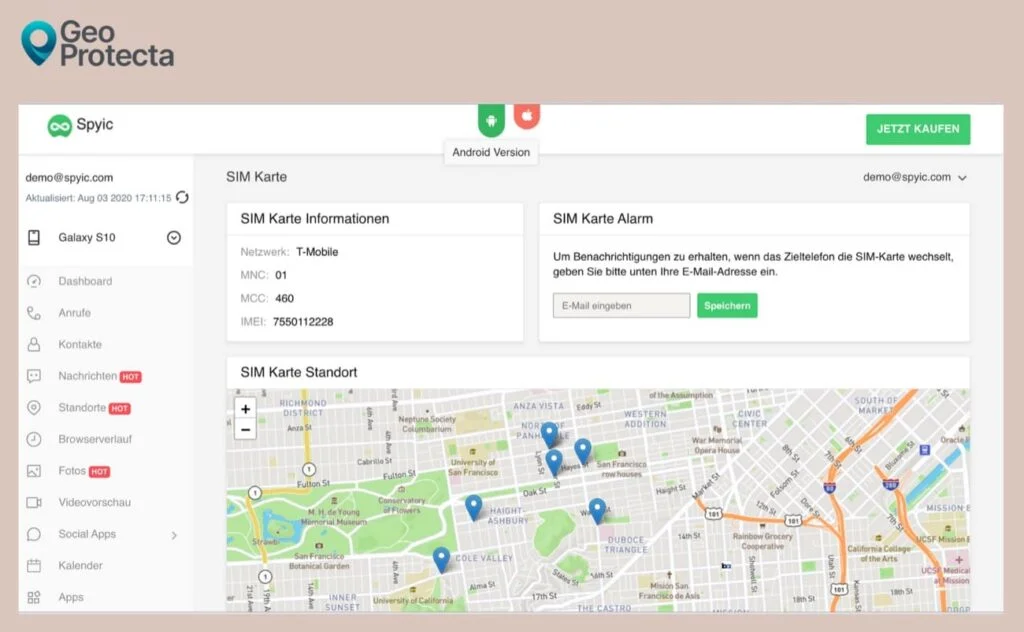Open the Kalender menu item
The image size is (1024, 632).
pyautogui.click(x=80, y=565)
